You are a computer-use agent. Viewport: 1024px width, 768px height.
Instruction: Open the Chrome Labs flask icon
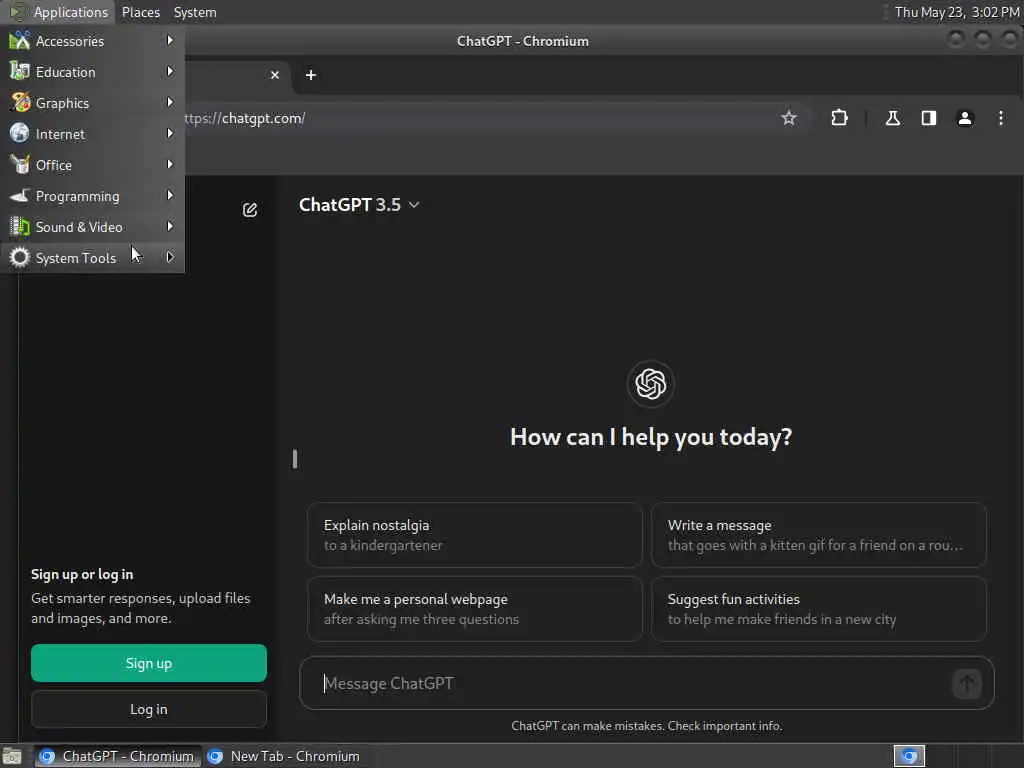[892, 118]
